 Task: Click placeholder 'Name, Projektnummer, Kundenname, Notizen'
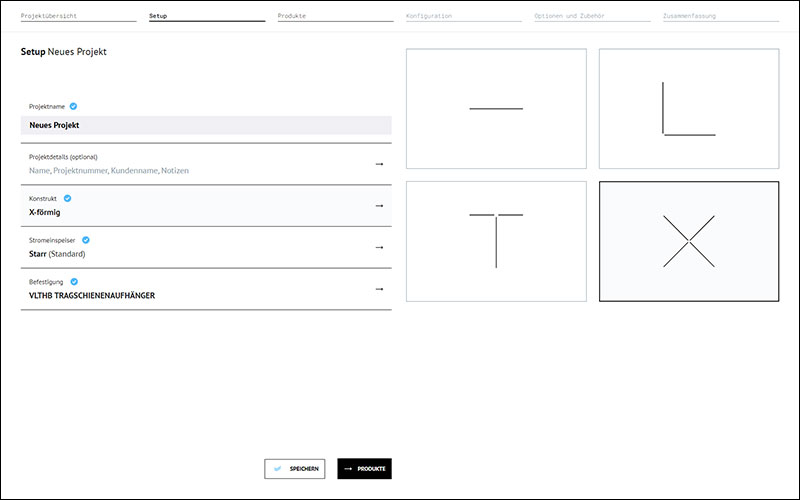[x=109, y=171]
